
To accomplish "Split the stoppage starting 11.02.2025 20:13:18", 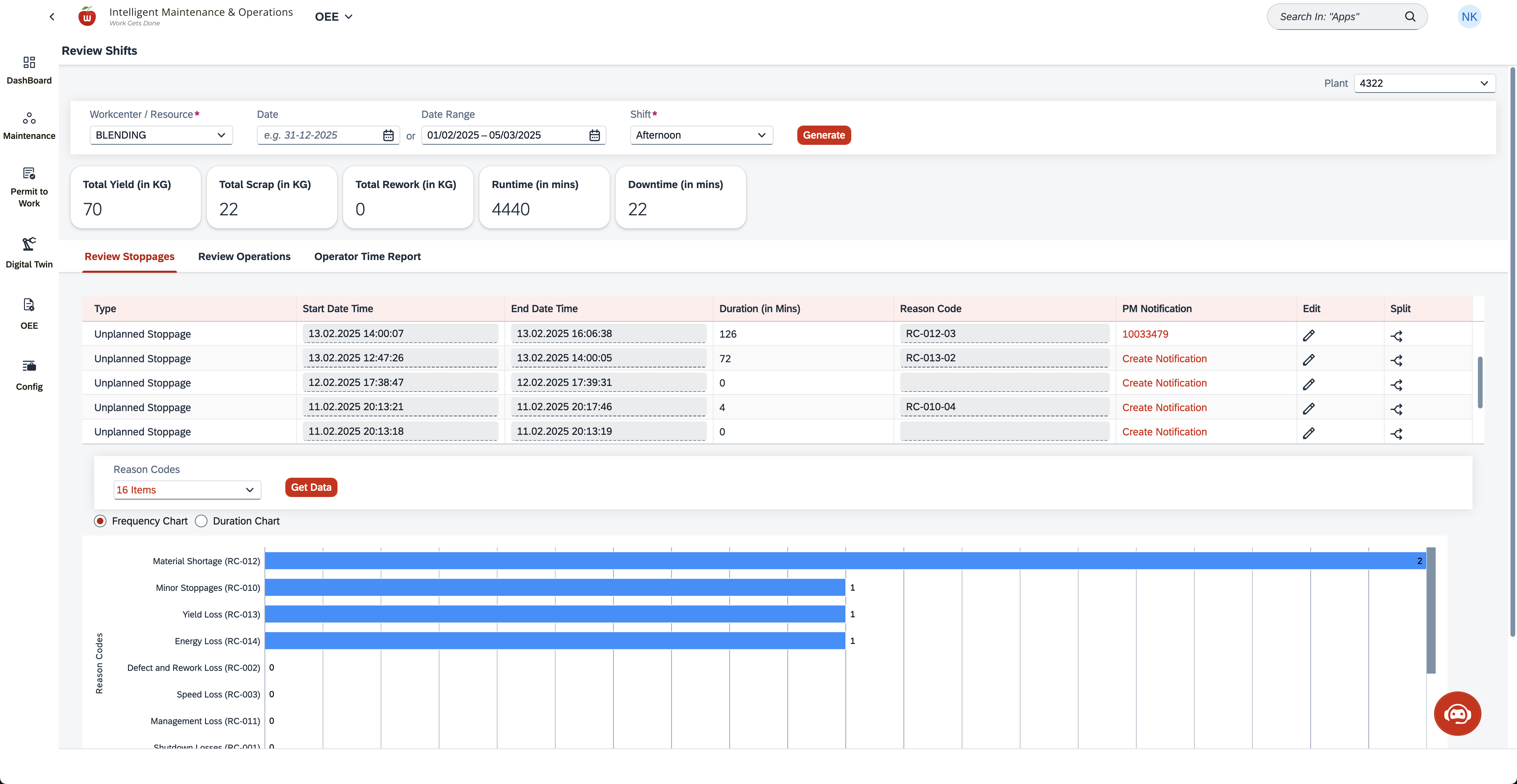I will coord(1396,434).
